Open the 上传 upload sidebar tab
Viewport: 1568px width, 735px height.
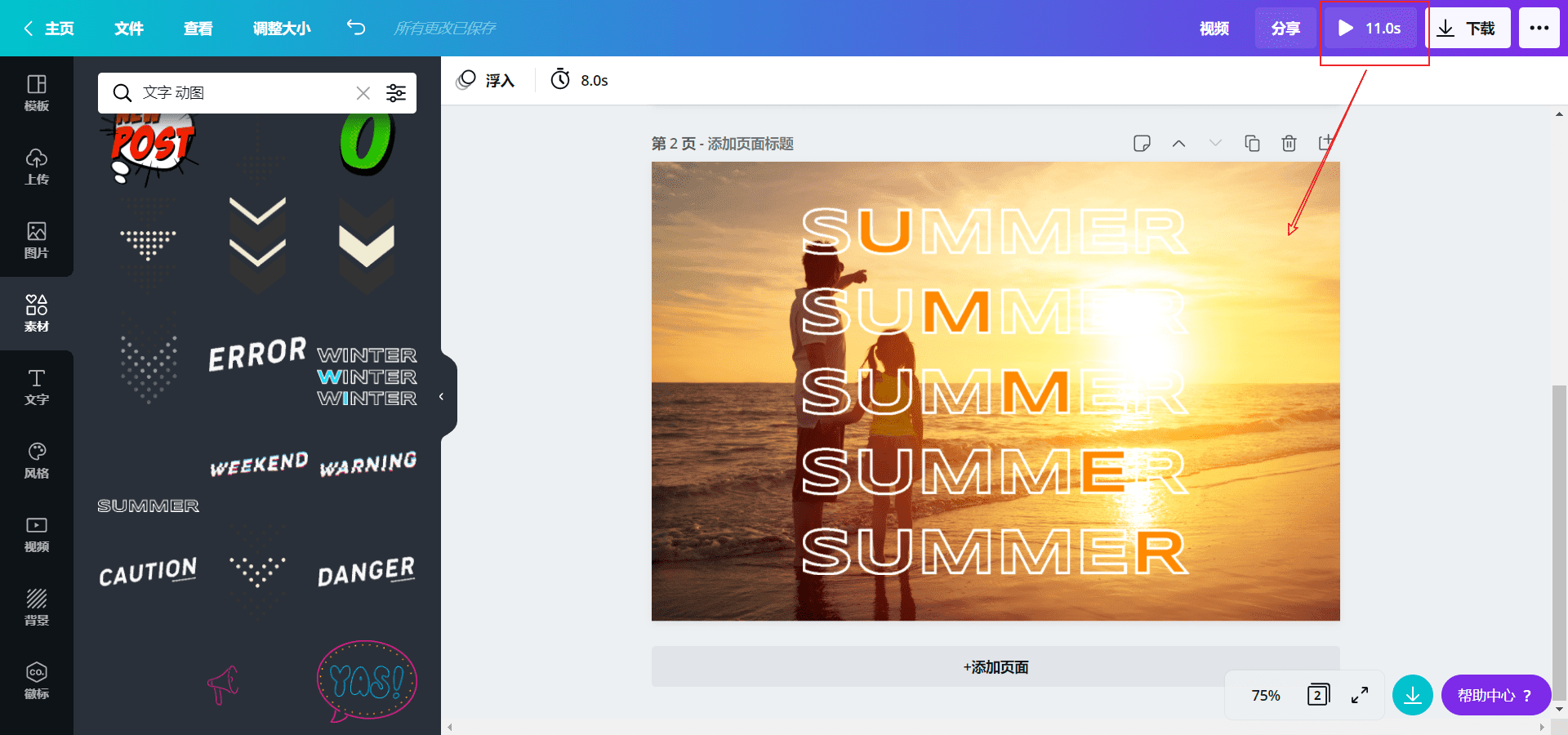click(x=37, y=167)
